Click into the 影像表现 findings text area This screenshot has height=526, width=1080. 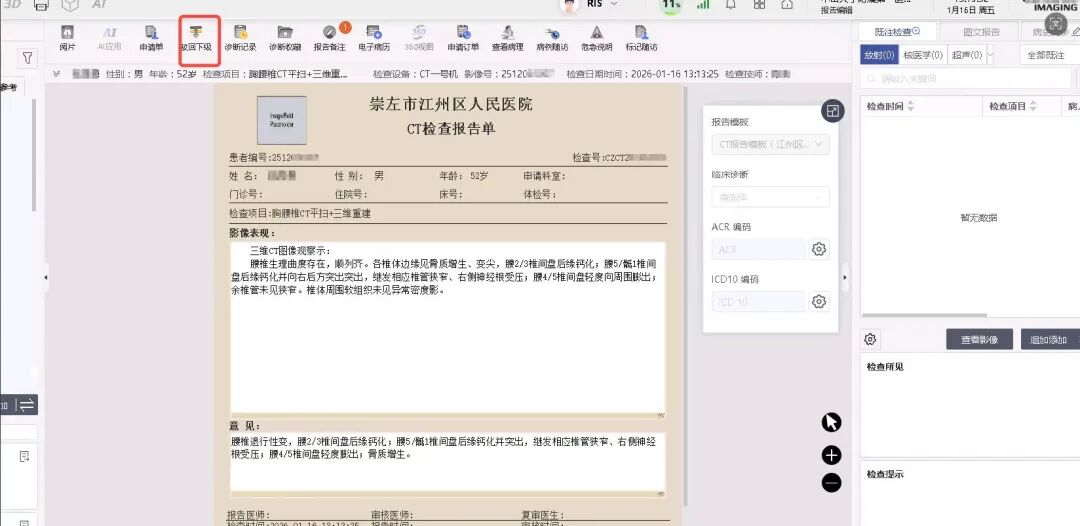(x=448, y=328)
